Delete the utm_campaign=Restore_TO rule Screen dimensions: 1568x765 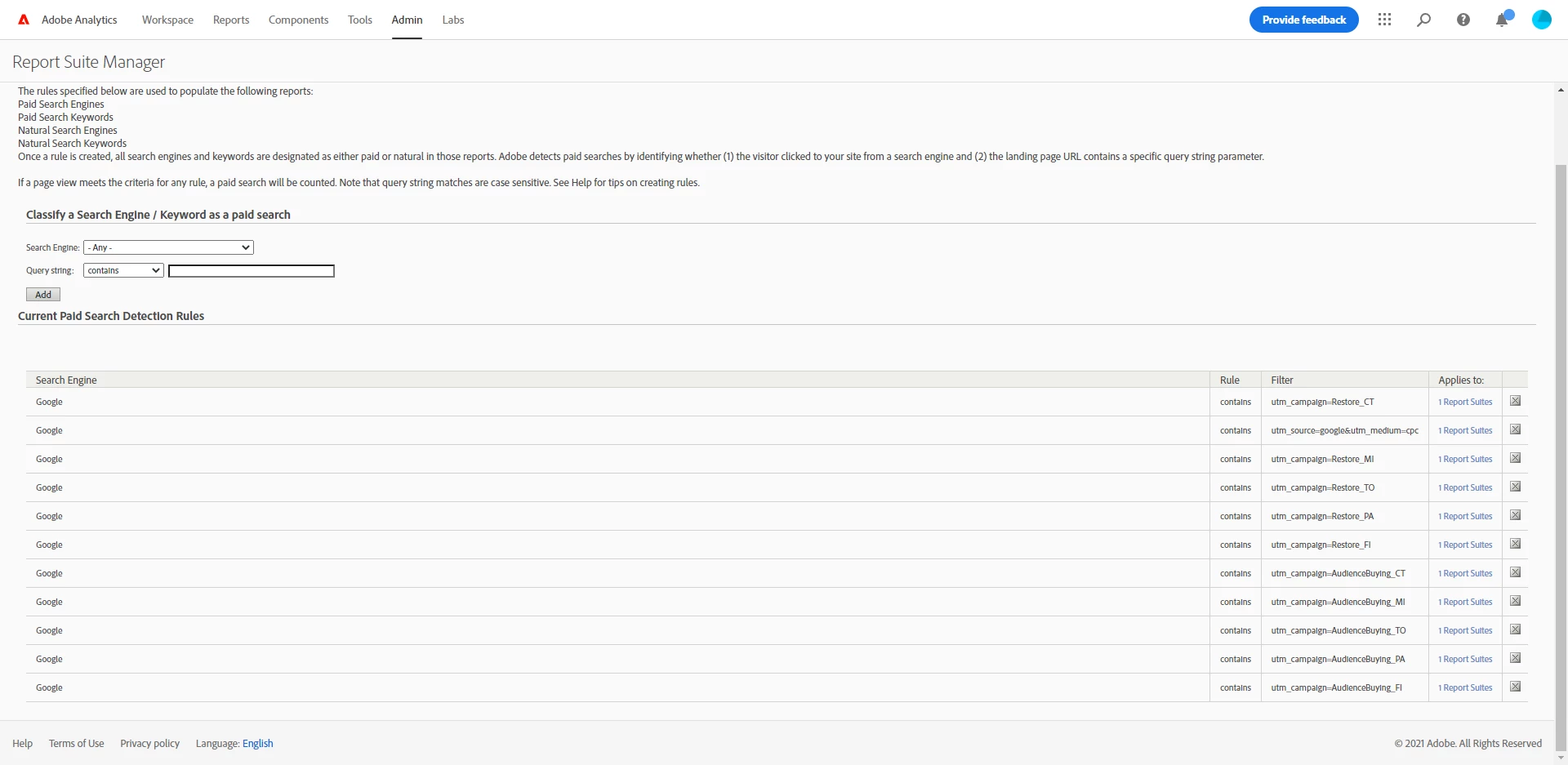click(x=1515, y=487)
